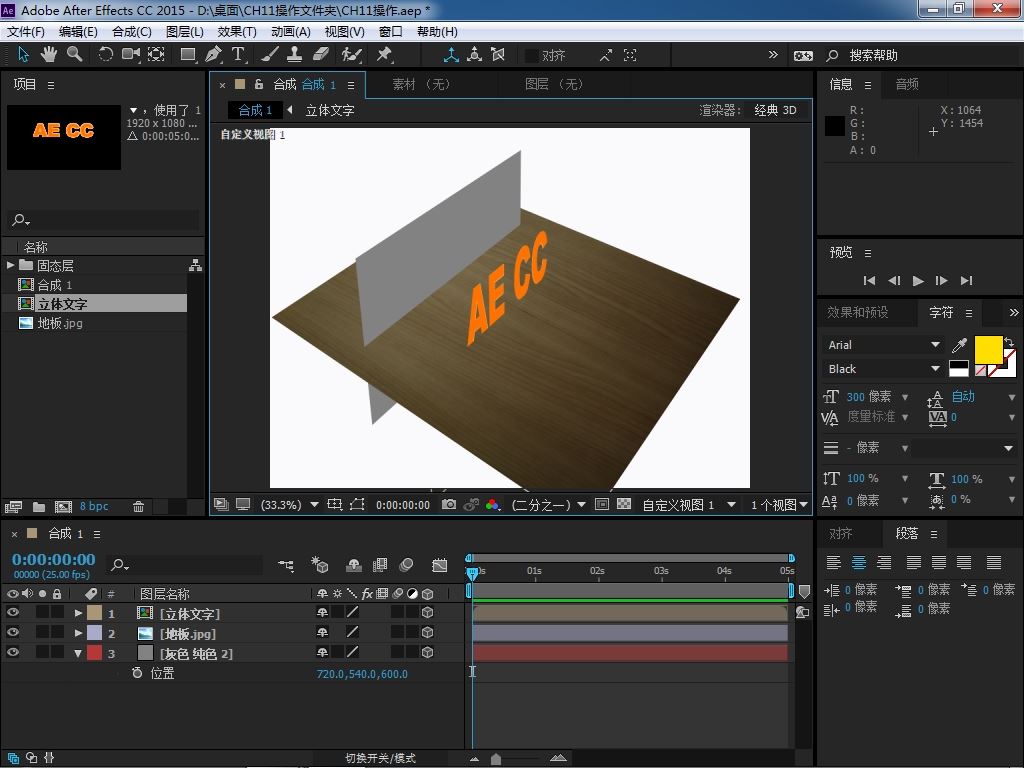Click the eyedropper in Character panel

[959, 345]
